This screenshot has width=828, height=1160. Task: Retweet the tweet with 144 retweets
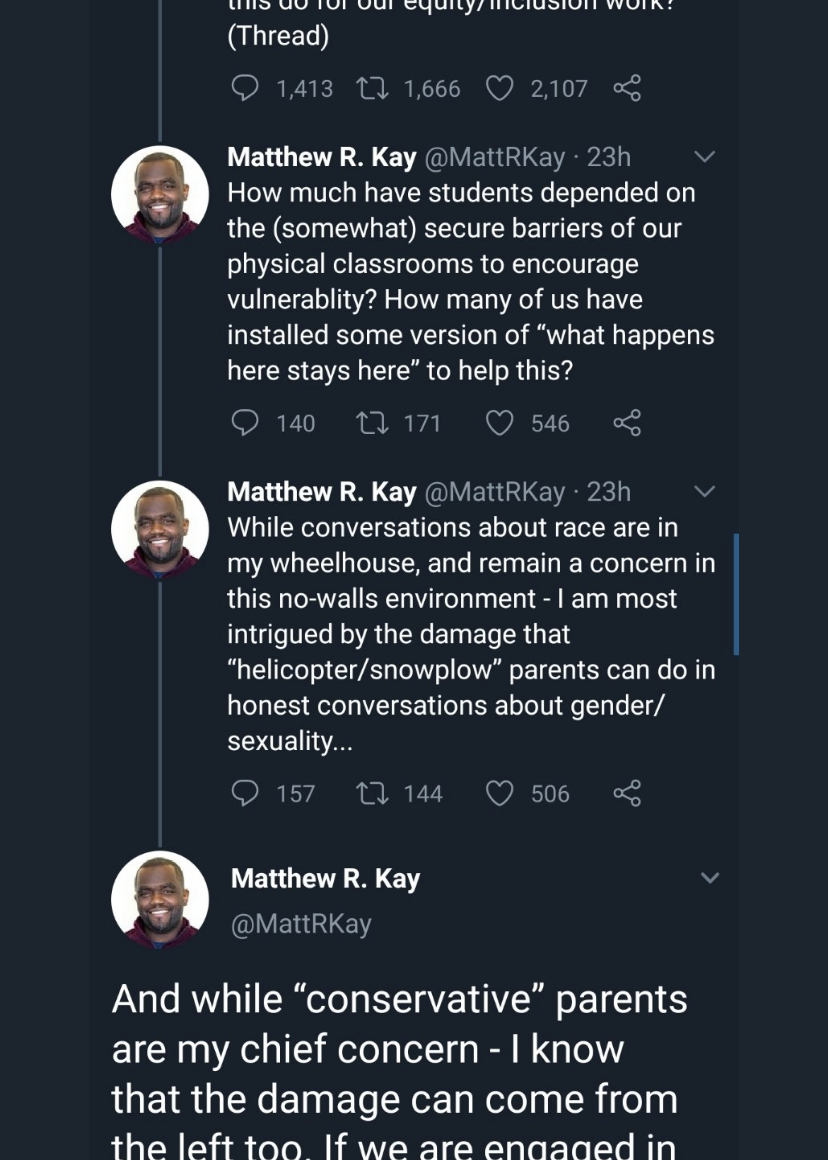[x=372, y=793]
